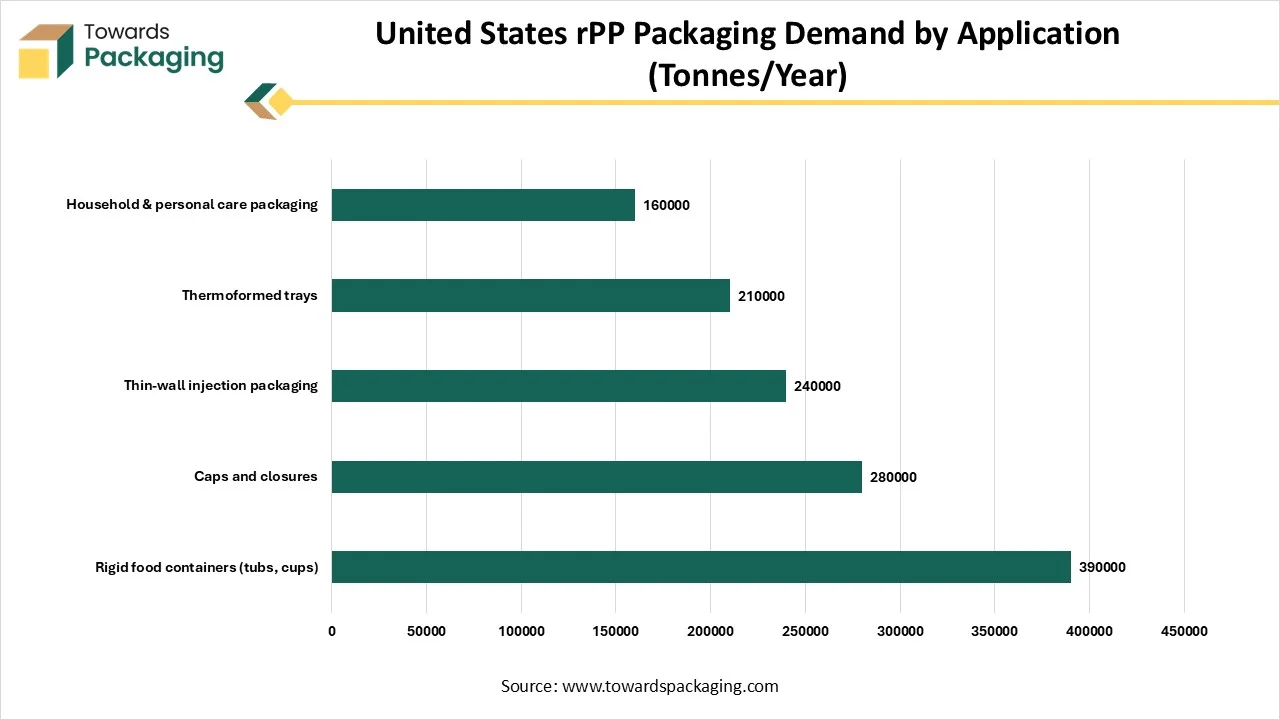Click the 210000 value label
This screenshot has width=1280, height=720.
click(x=761, y=296)
